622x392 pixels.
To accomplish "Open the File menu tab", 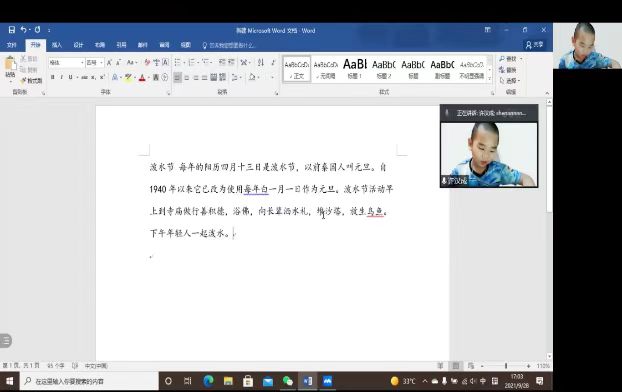I will tap(12, 45).
